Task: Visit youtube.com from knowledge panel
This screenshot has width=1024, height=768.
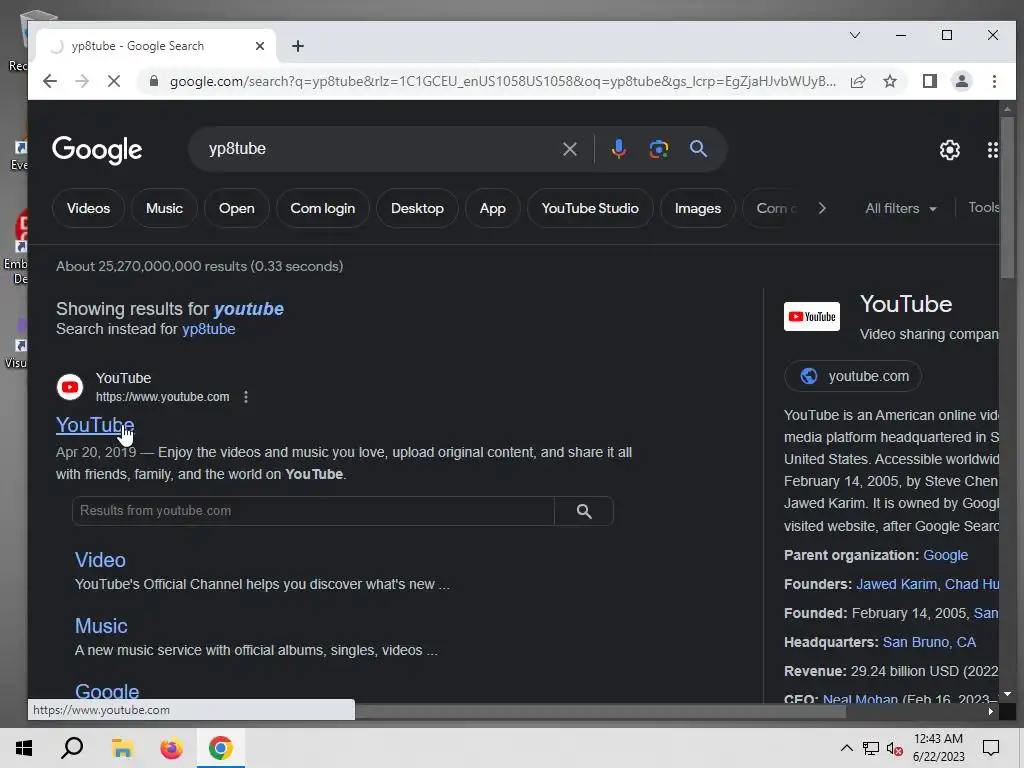Action: click(x=853, y=376)
